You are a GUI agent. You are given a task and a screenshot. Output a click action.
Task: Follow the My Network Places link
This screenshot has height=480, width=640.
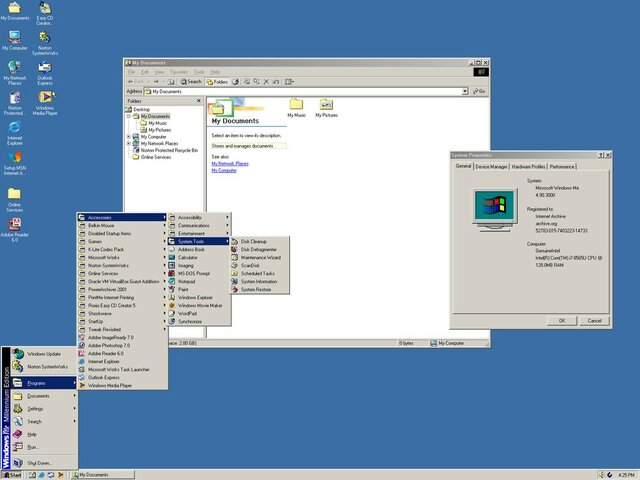pos(230,164)
